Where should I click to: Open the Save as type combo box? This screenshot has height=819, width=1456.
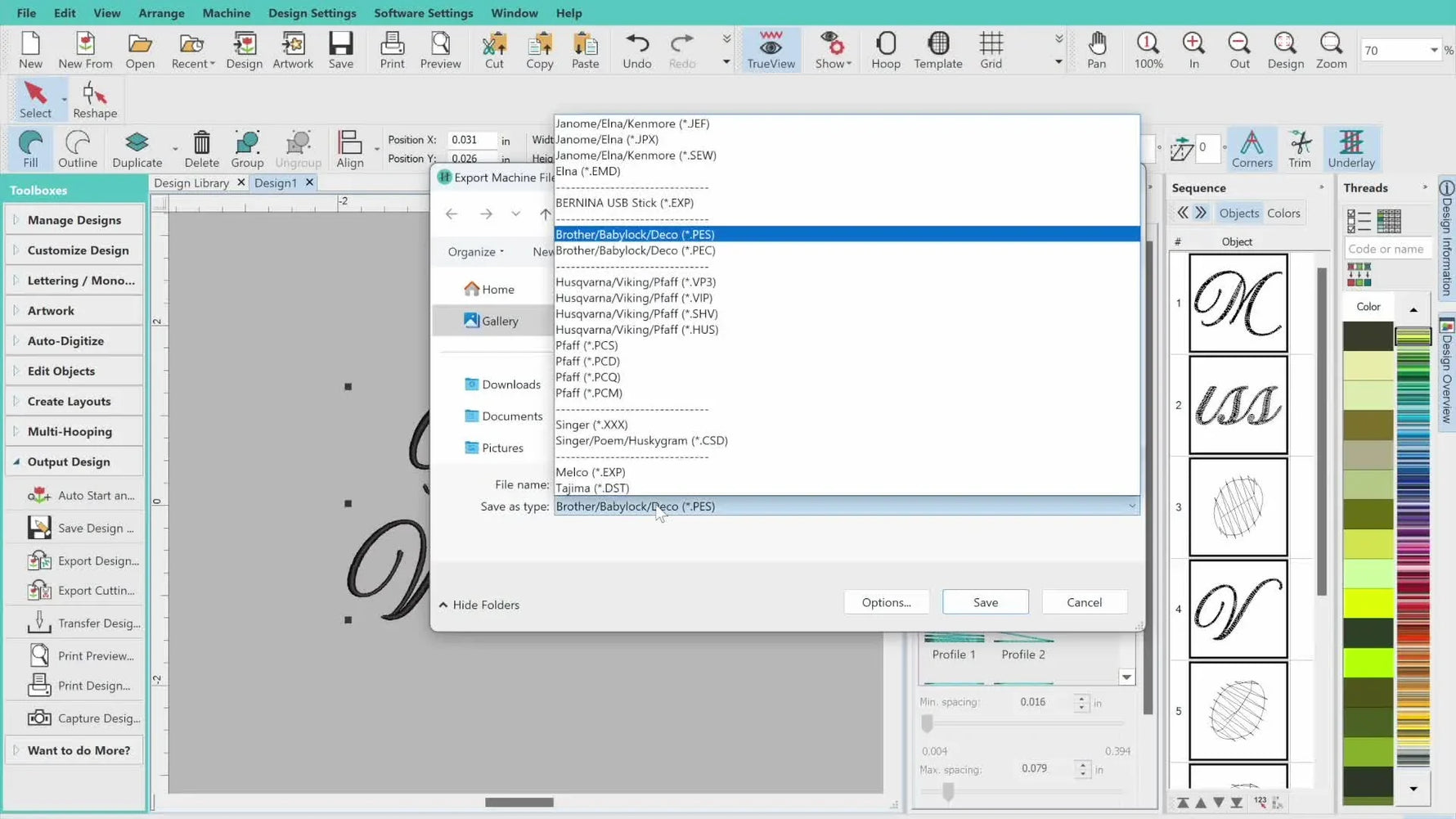tap(846, 506)
